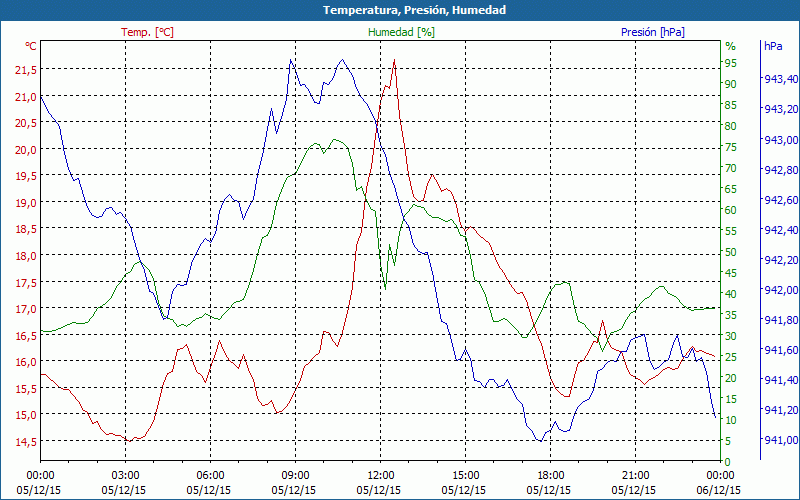Click pressure axis value '942,40'
The height and width of the screenshot is (500, 800).
pos(781,230)
